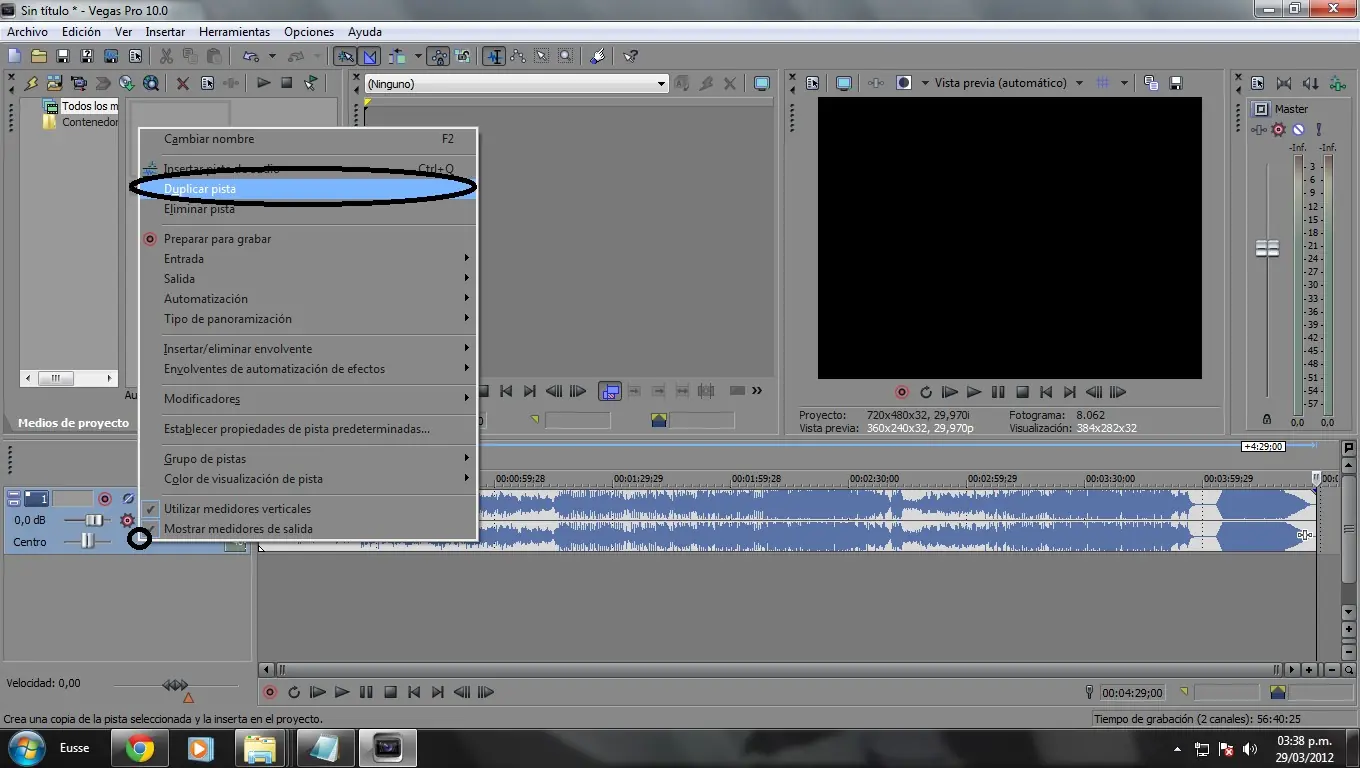Save the project with the floppy disk icon
Screen dimensions: 1360x768
[63, 57]
